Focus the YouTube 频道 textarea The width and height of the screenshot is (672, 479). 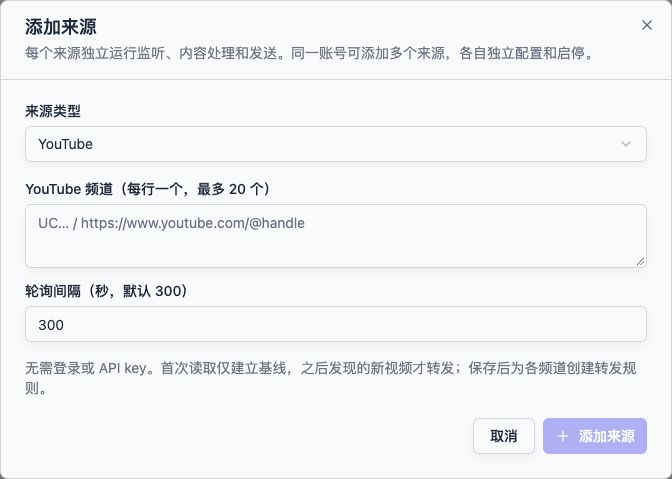336,236
